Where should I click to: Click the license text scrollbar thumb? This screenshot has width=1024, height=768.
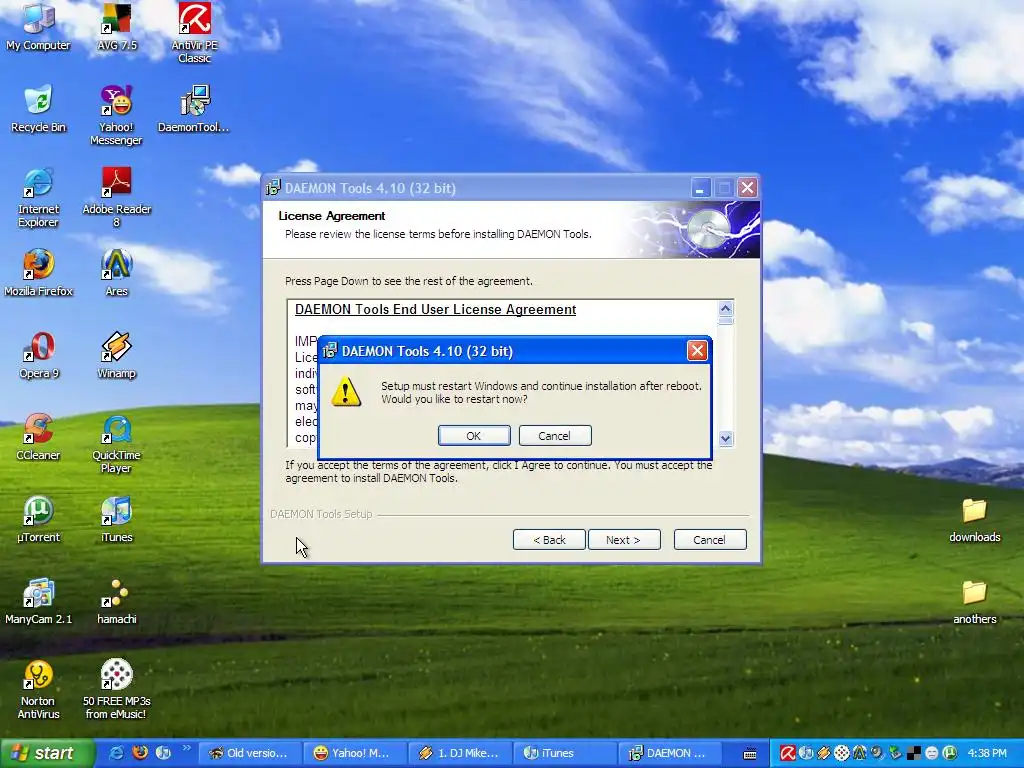726,321
